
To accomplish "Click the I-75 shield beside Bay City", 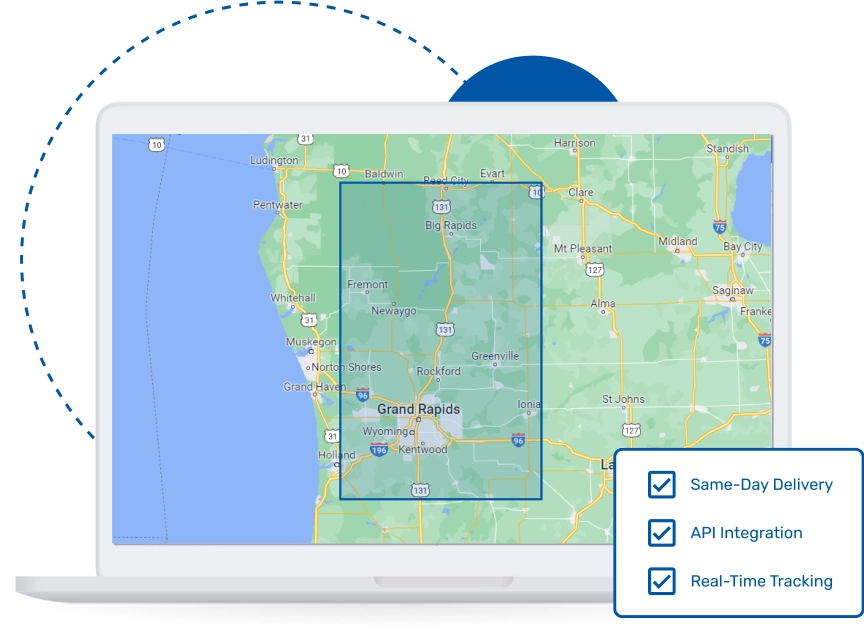I will click(x=720, y=228).
